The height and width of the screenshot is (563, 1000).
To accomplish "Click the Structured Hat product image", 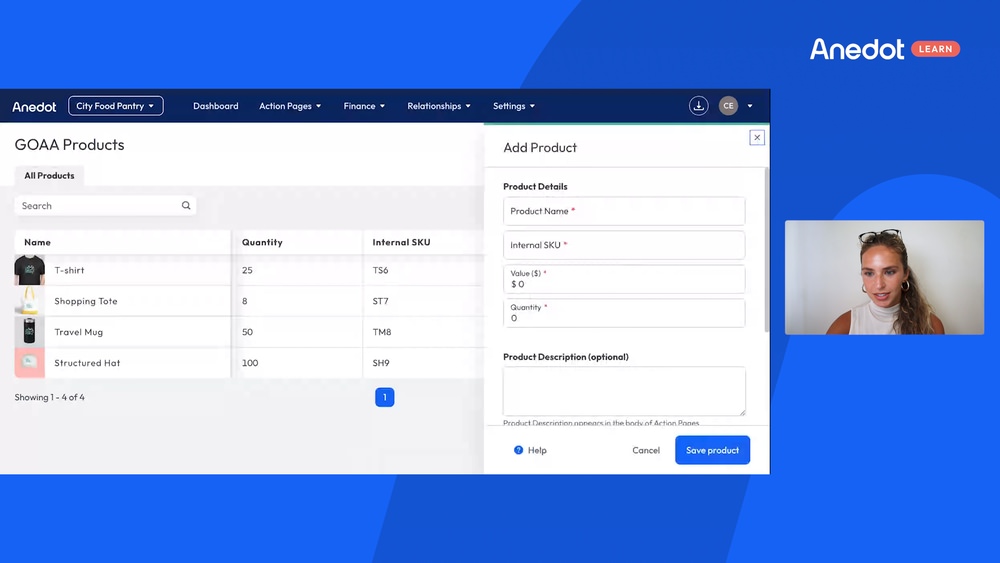I will [29, 363].
